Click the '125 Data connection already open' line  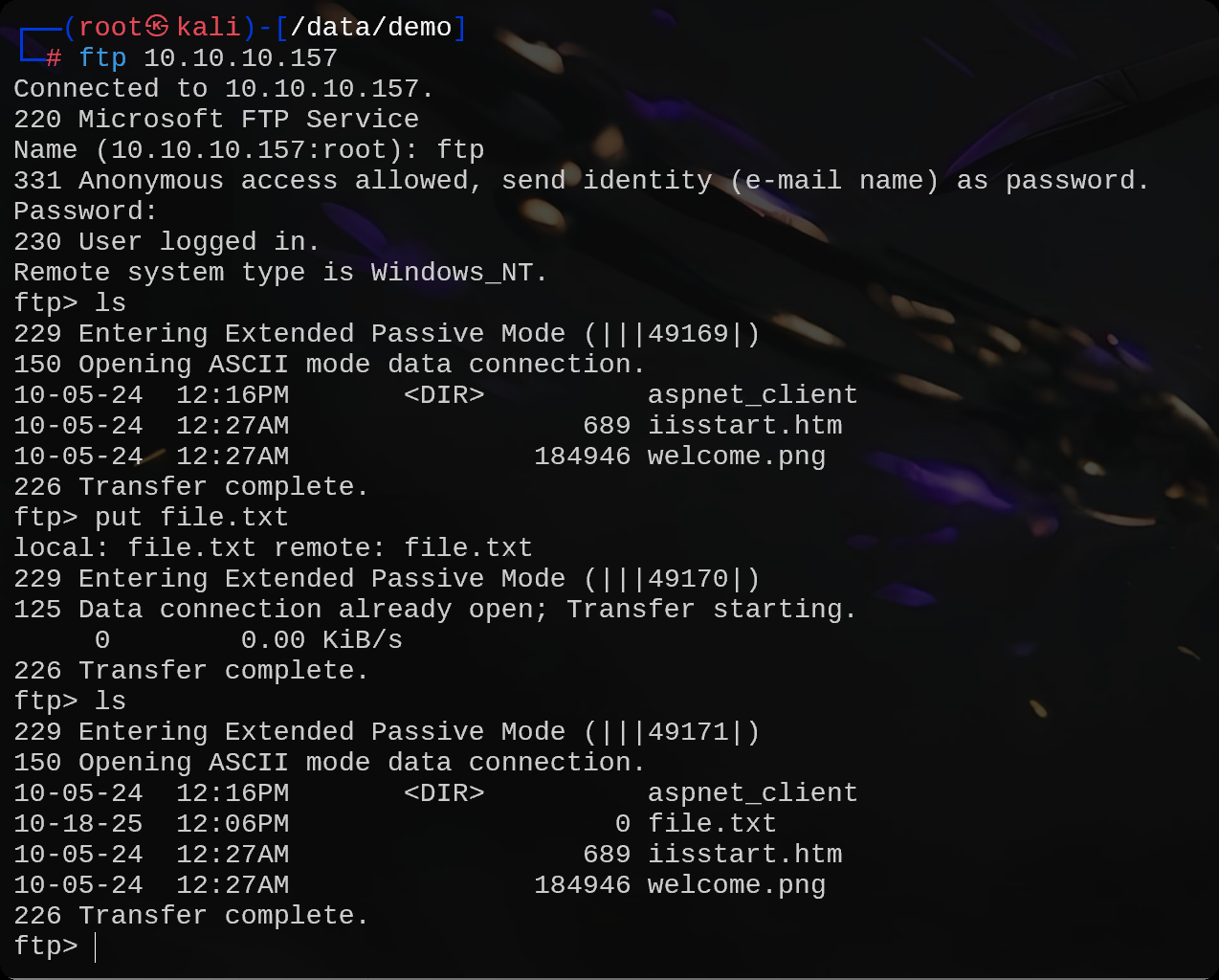pos(434,610)
